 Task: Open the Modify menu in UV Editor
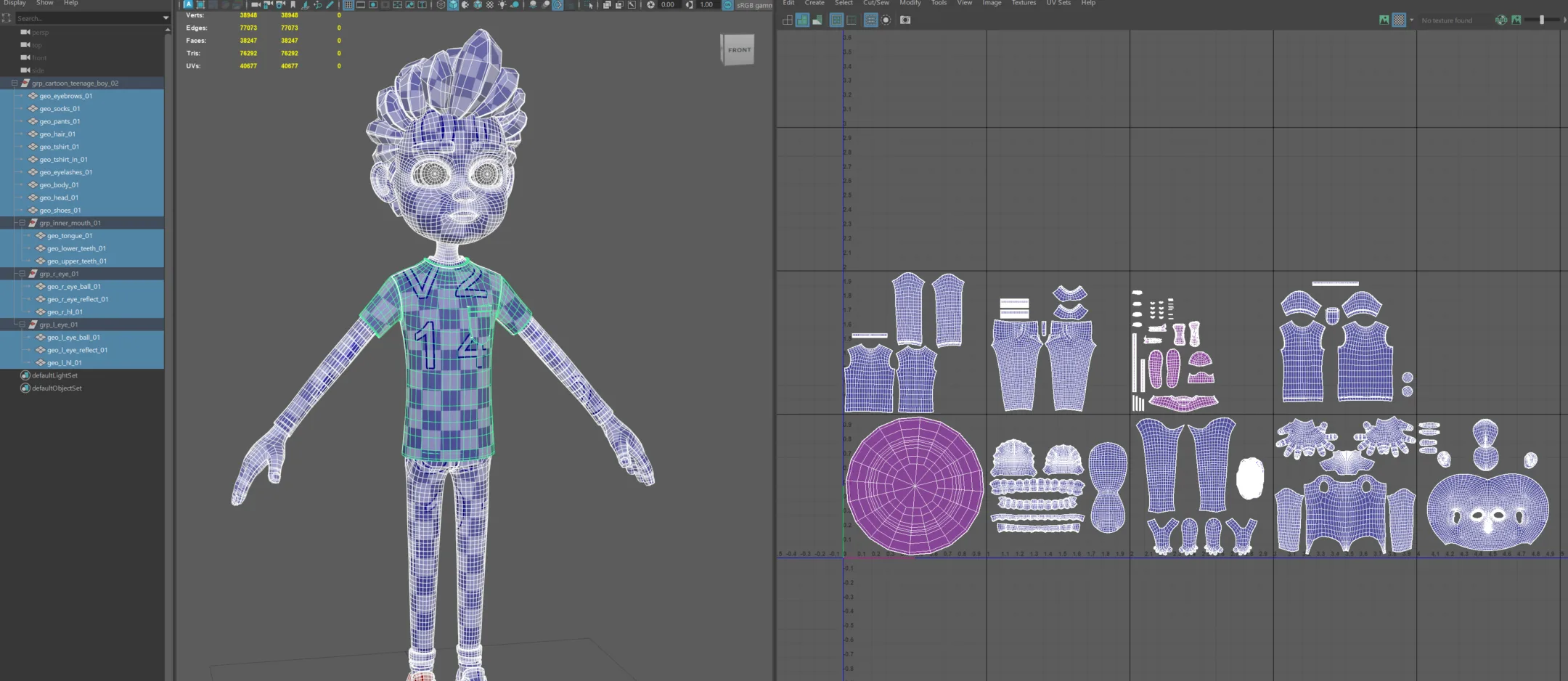(910, 3)
